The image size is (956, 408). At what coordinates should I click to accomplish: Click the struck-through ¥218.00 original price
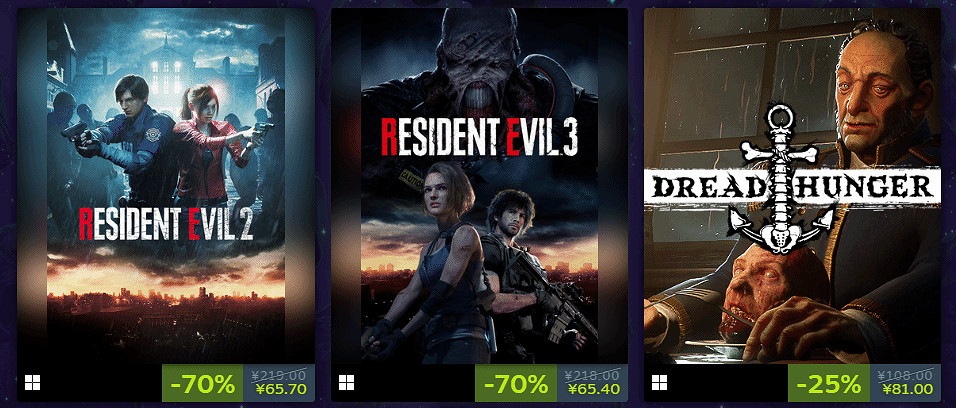(594, 376)
